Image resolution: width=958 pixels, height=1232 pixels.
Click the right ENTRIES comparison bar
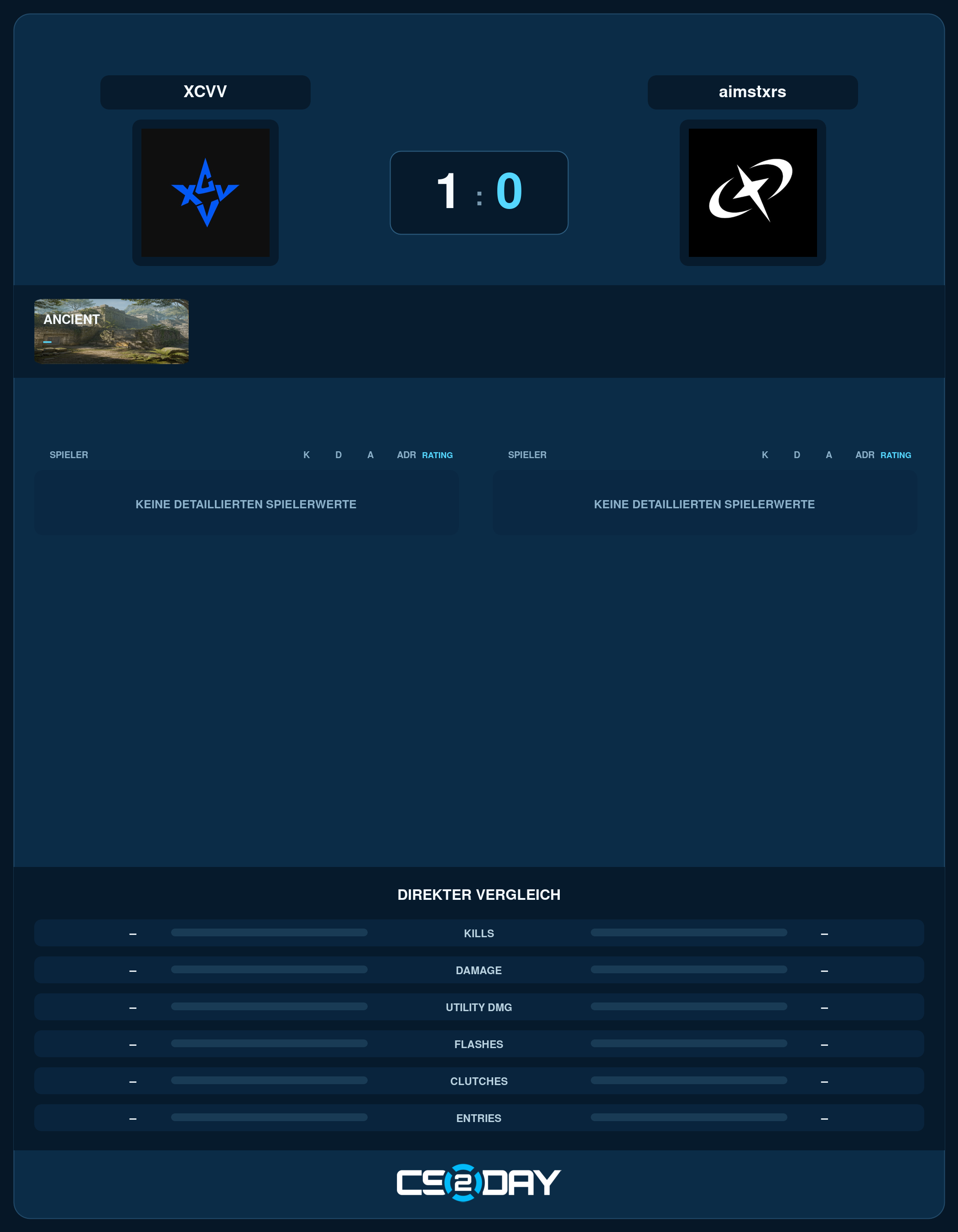tap(688, 1117)
